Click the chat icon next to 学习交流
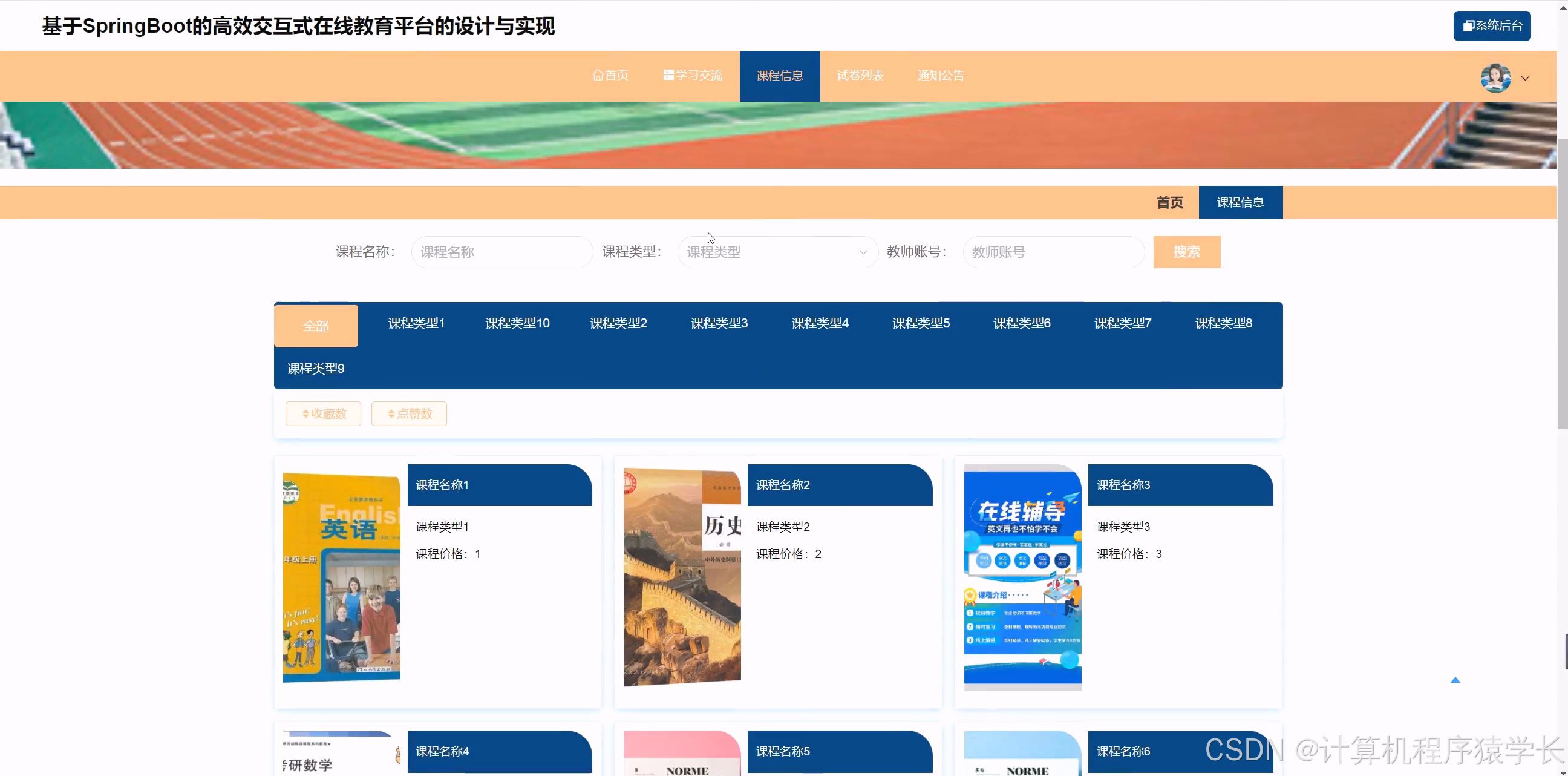This screenshot has height=776, width=1568. (x=668, y=74)
